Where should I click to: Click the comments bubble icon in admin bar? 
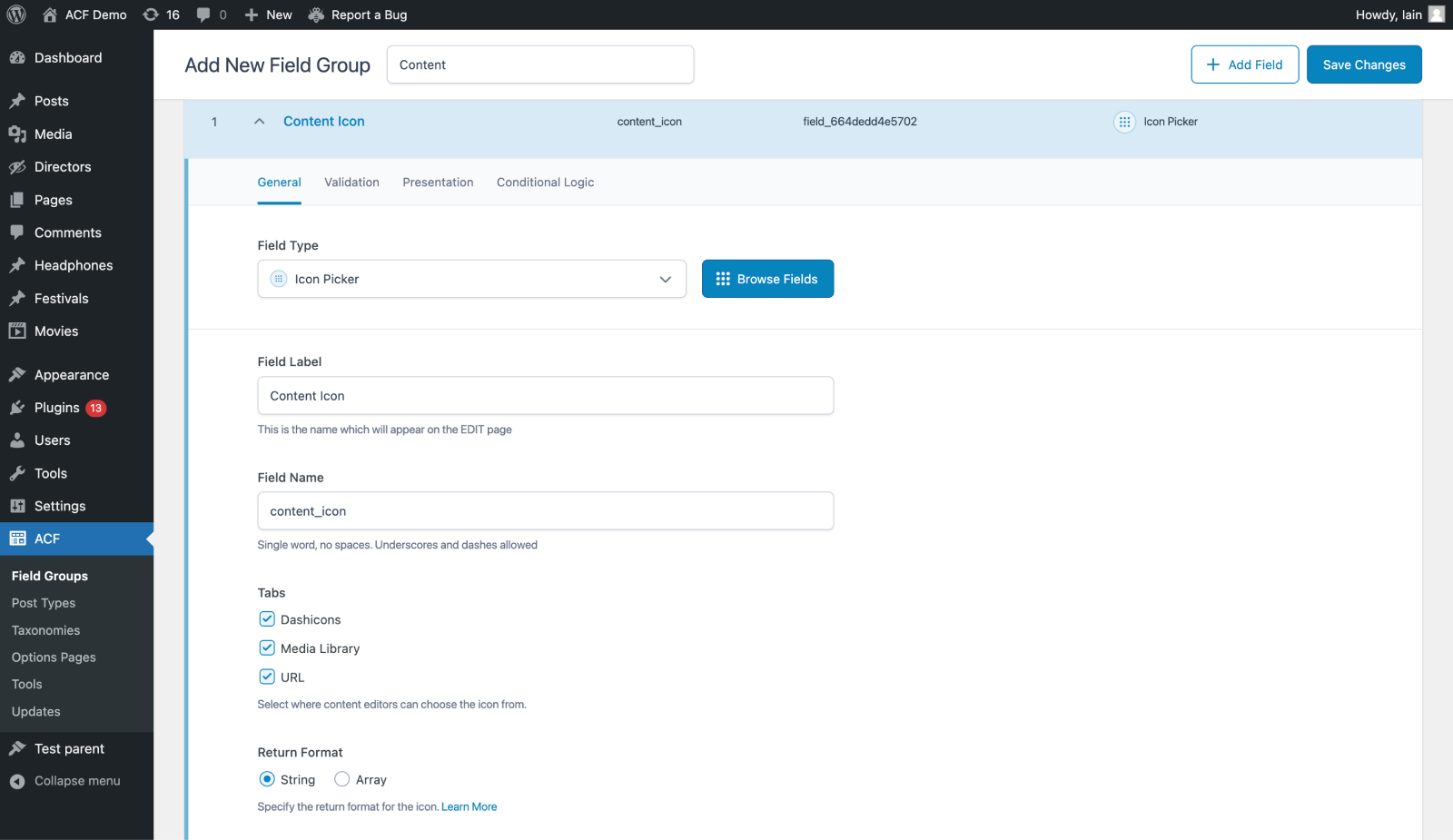tap(203, 15)
